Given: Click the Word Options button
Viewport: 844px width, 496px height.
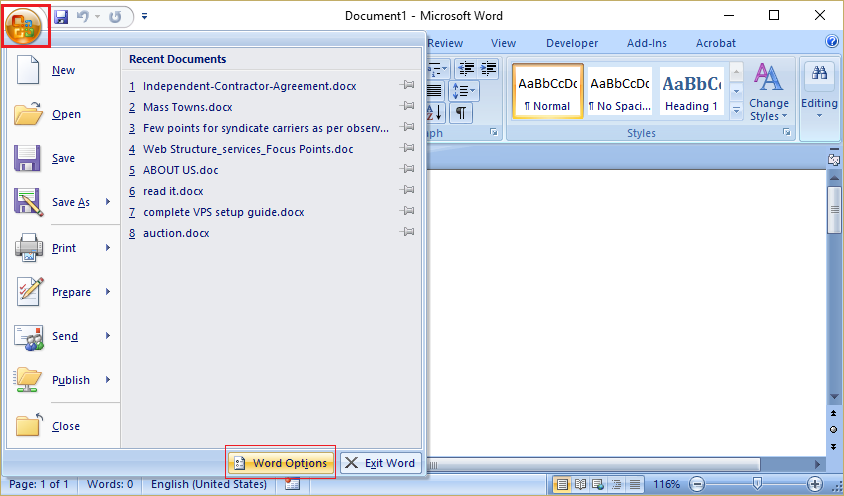Looking at the screenshot, I should [280, 463].
